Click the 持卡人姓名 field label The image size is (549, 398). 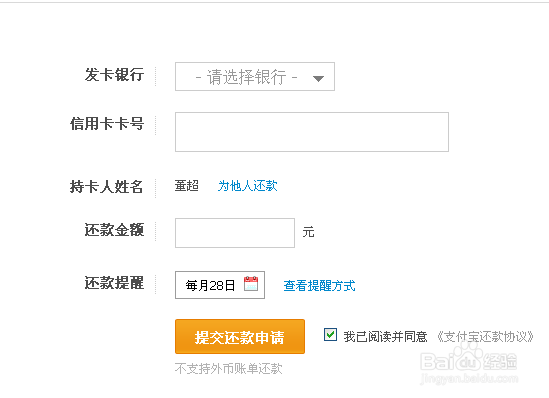106,187
